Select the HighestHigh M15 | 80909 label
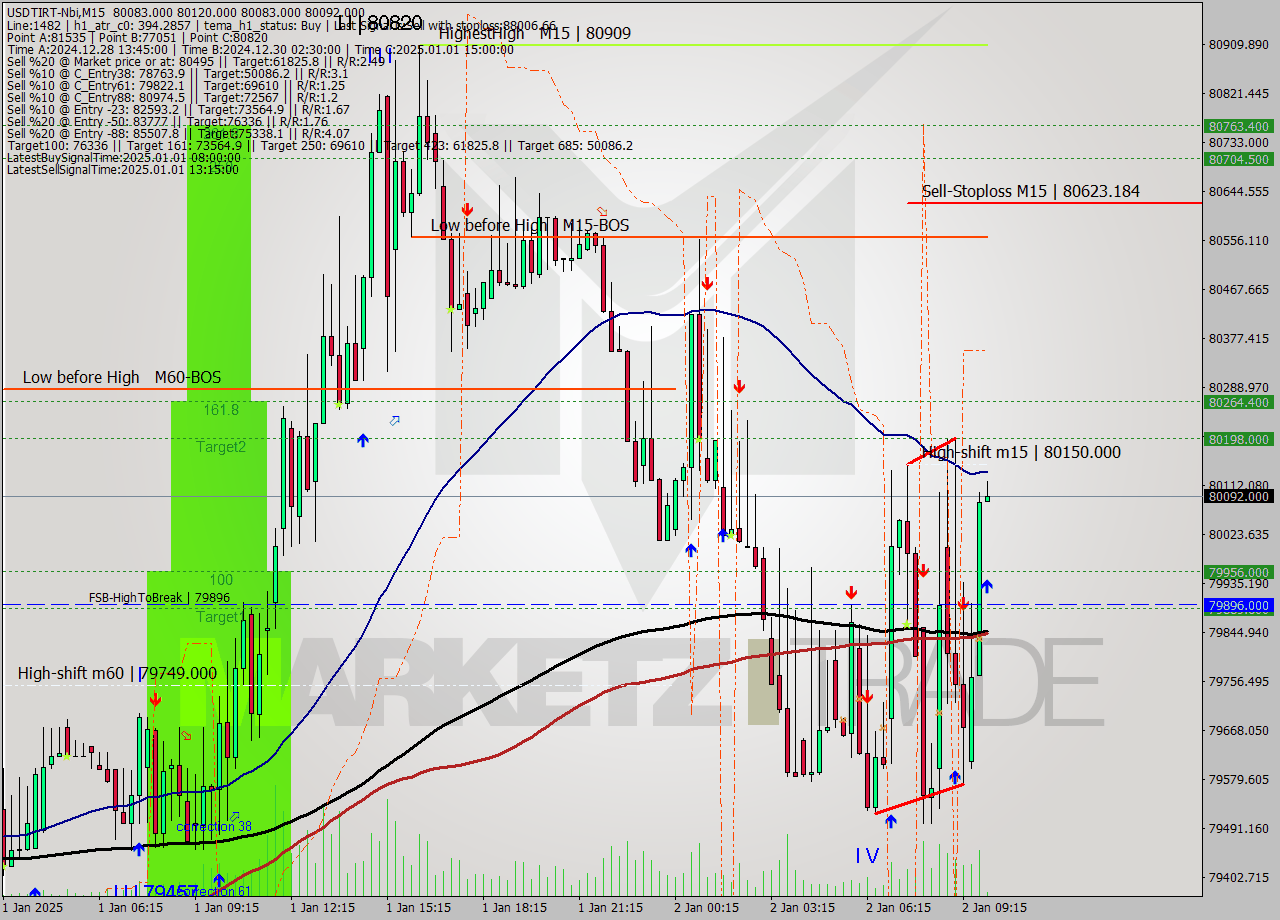The width and height of the screenshot is (1280, 920). [534, 33]
